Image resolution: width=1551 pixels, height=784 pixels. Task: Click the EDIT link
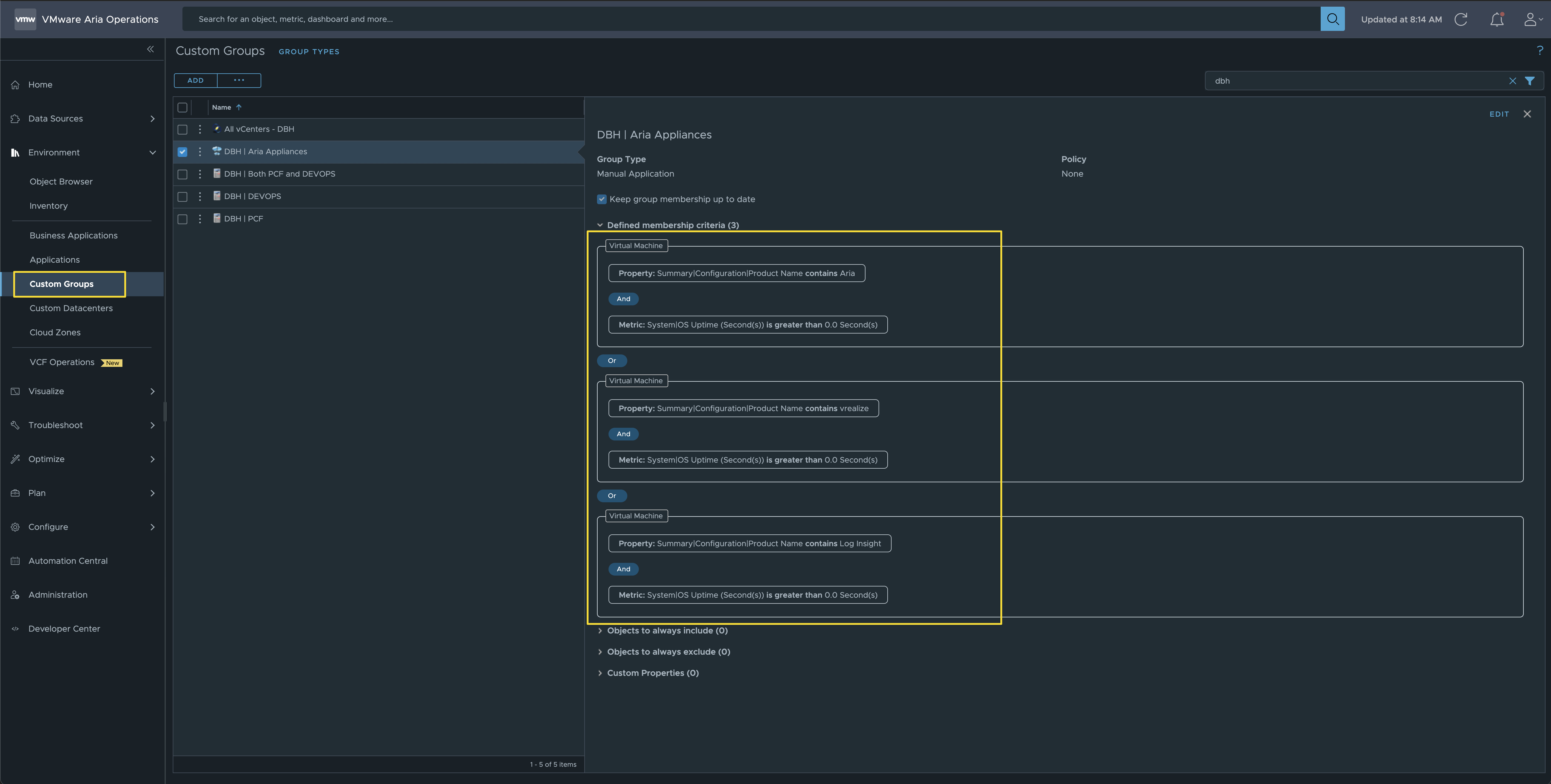tap(1499, 114)
